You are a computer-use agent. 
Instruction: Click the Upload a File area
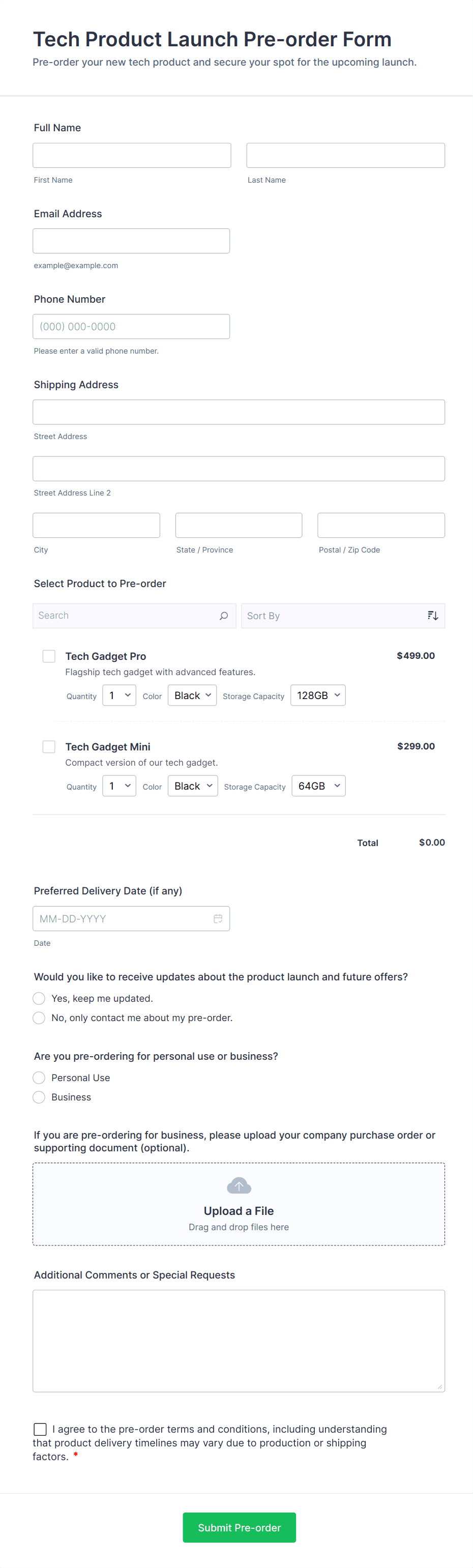tap(239, 1210)
